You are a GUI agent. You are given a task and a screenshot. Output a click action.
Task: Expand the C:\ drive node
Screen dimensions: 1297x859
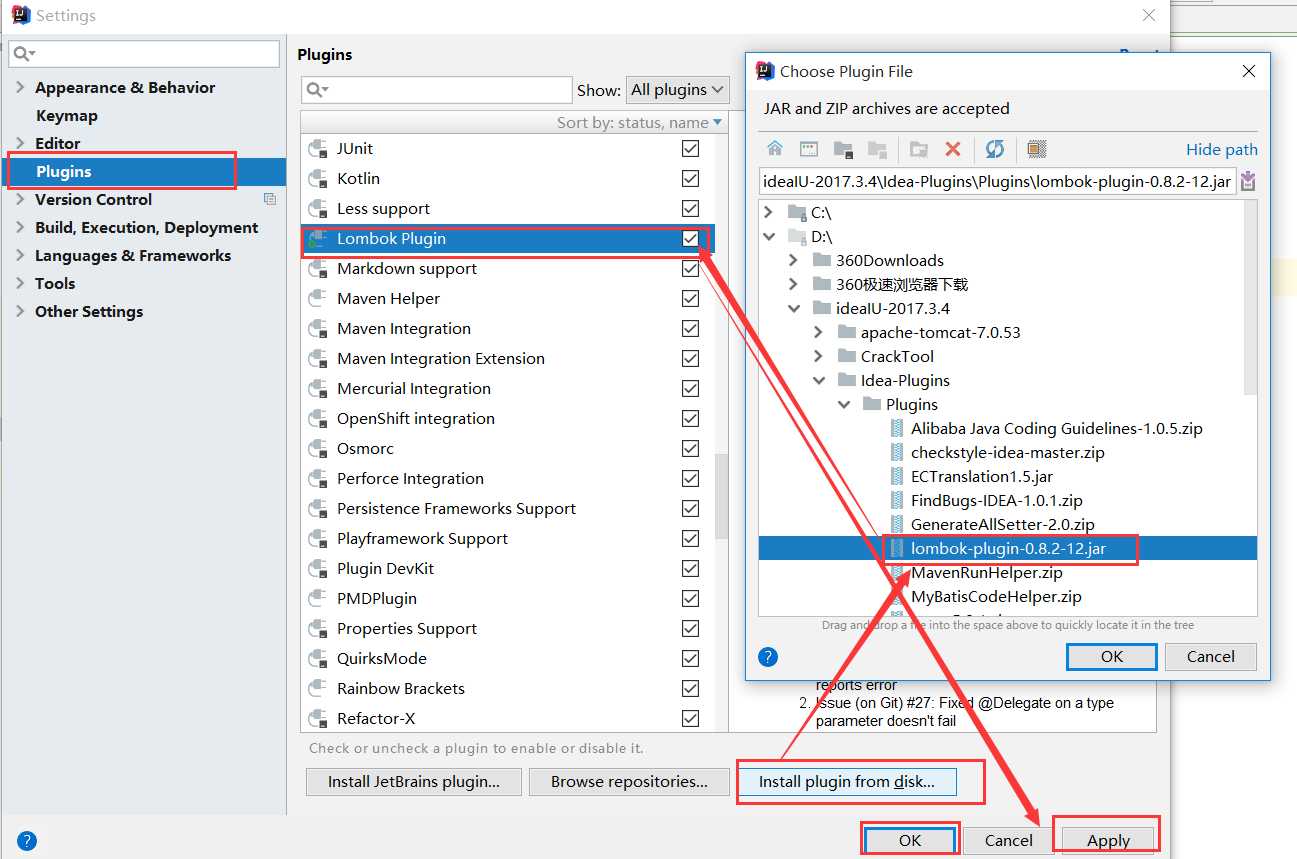tap(768, 212)
